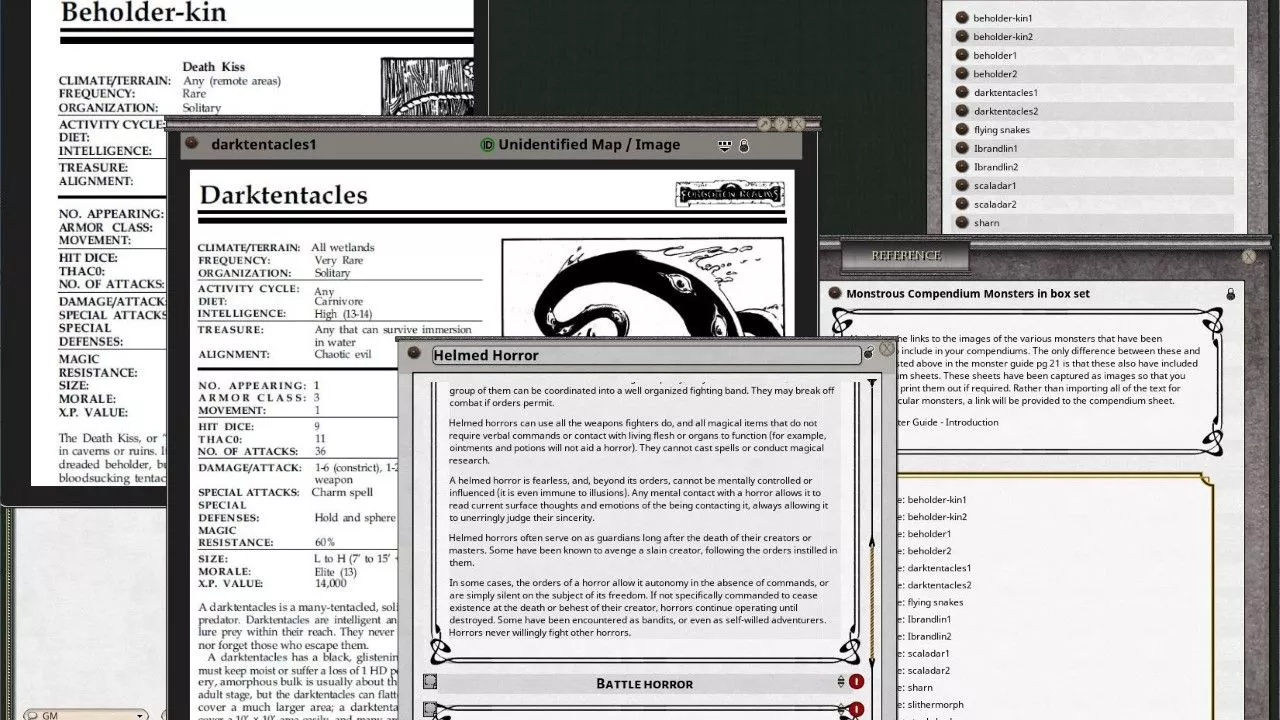Open Ibrandlin1 link icon in top list
Viewport: 1280px width, 720px height.
click(x=962, y=148)
